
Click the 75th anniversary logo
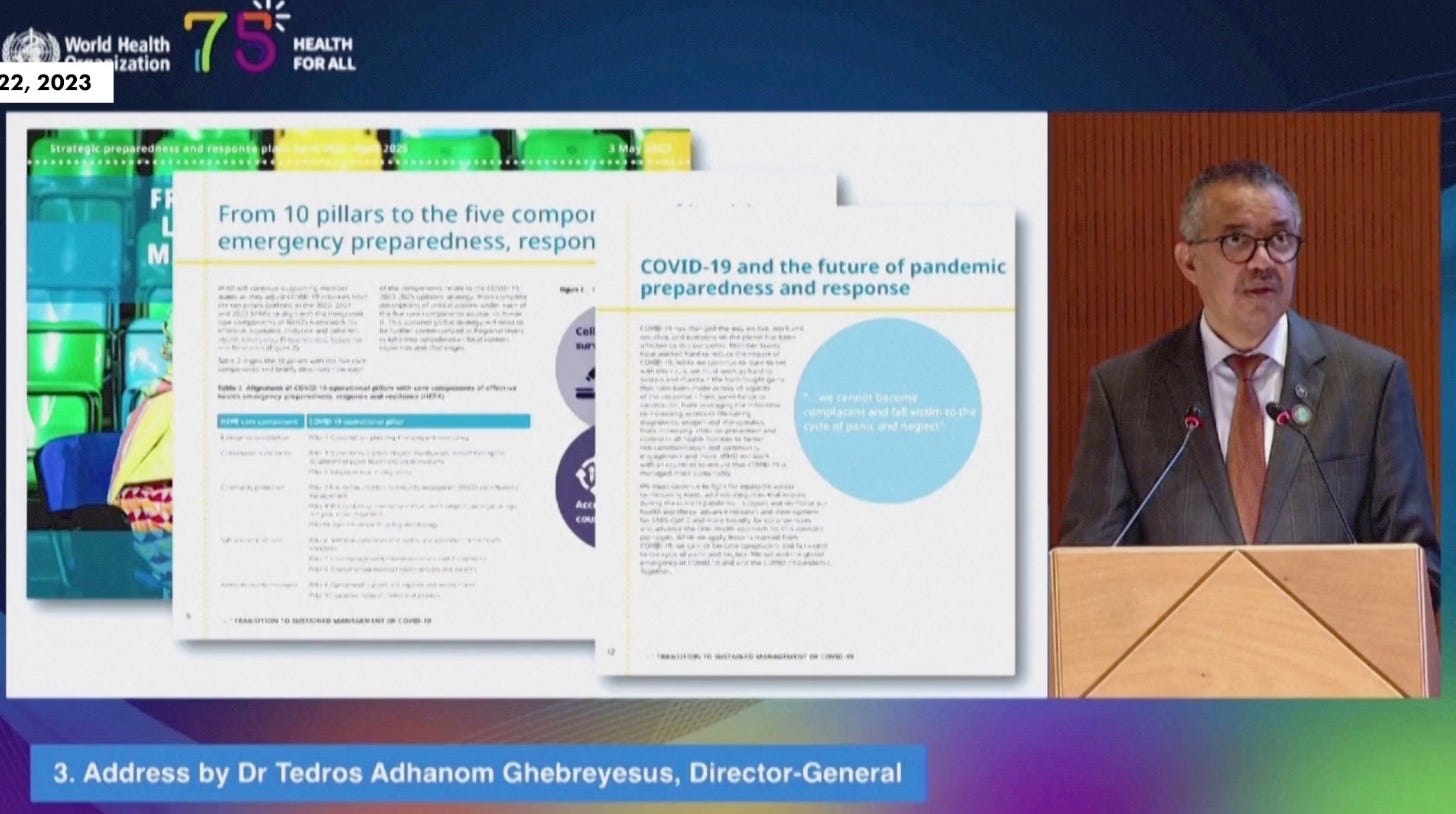236,38
